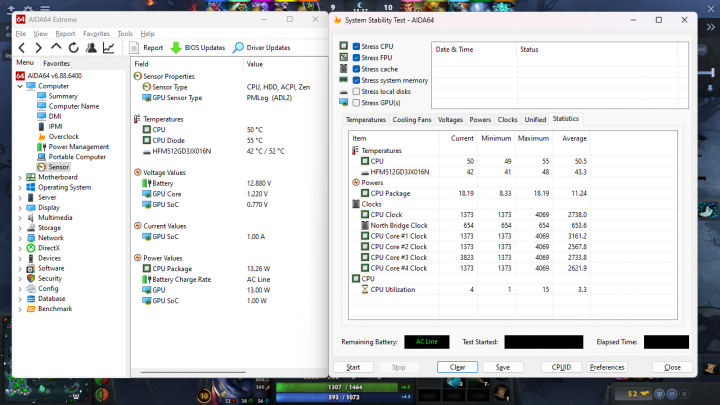Click the Maximum column header in Statistics
720x405 pixels.
(533, 138)
